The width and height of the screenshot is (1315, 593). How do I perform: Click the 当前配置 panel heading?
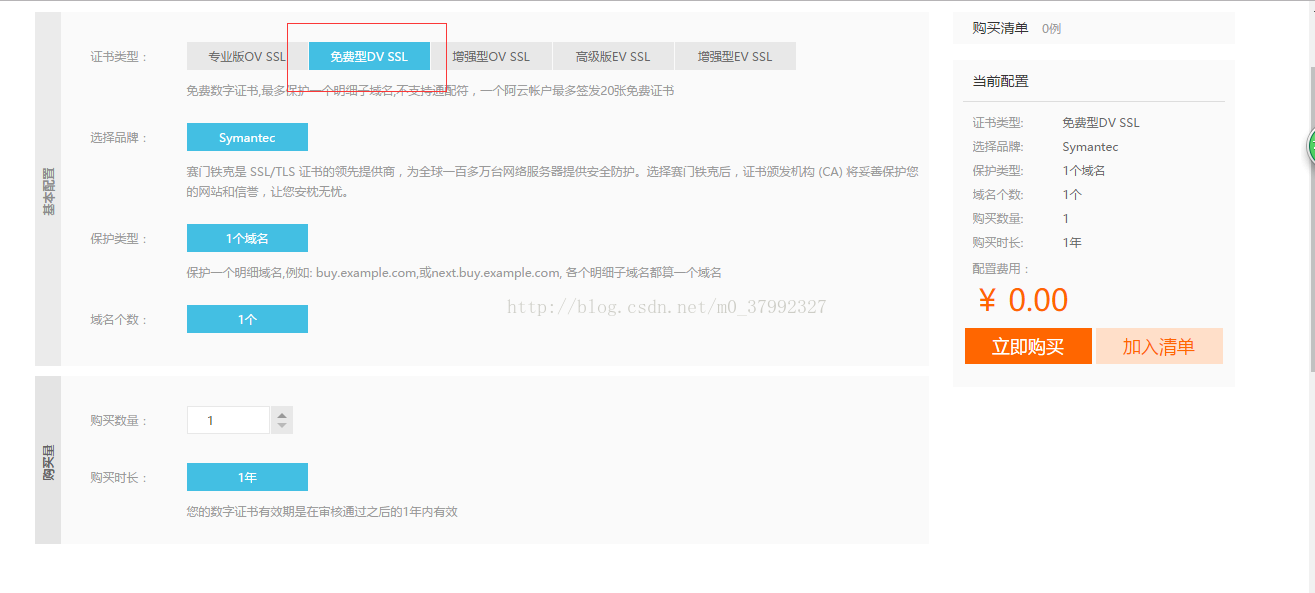pos(1000,81)
